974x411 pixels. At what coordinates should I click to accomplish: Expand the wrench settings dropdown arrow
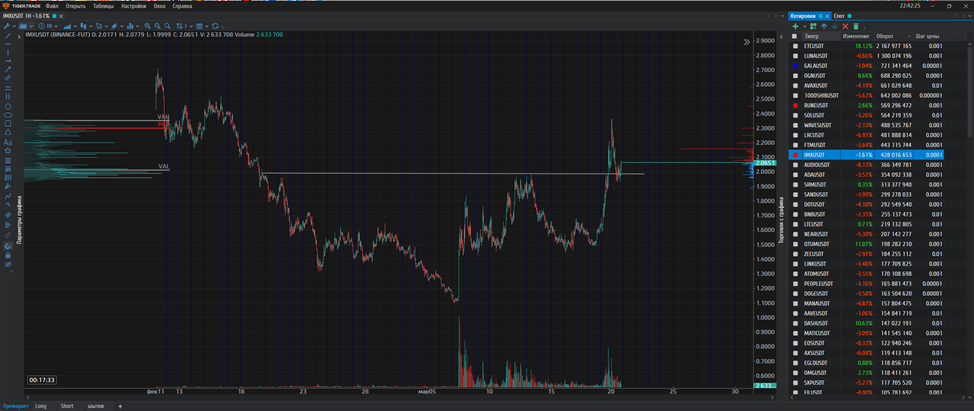point(14,27)
